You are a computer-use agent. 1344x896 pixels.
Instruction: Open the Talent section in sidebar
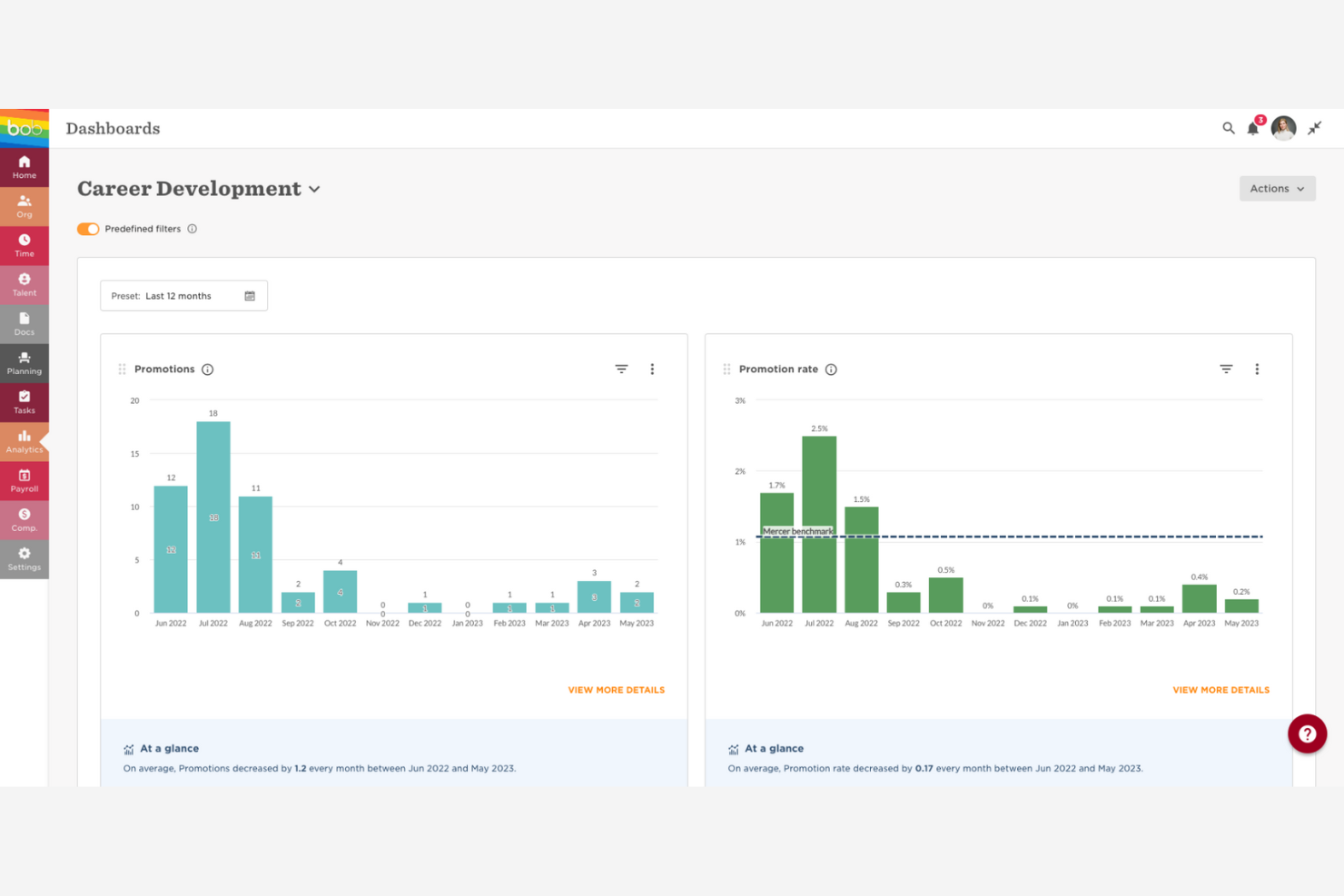pos(25,285)
